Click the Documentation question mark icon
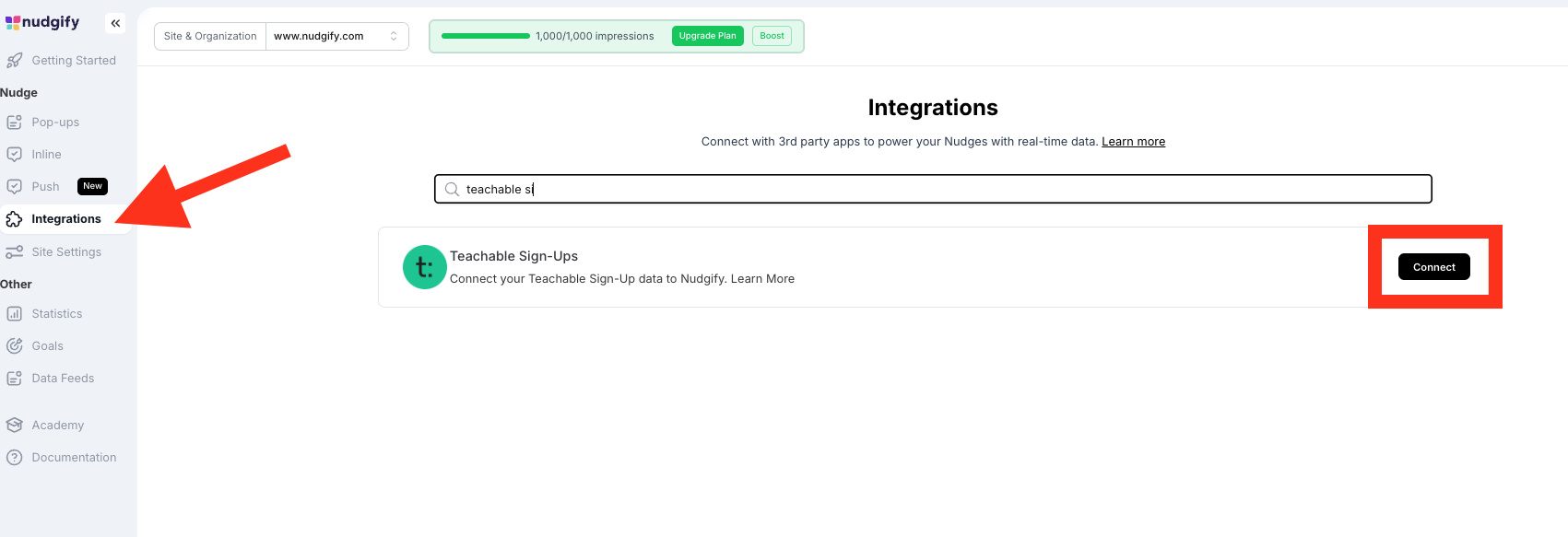Image resolution: width=1568 pixels, height=537 pixels. (x=14, y=458)
